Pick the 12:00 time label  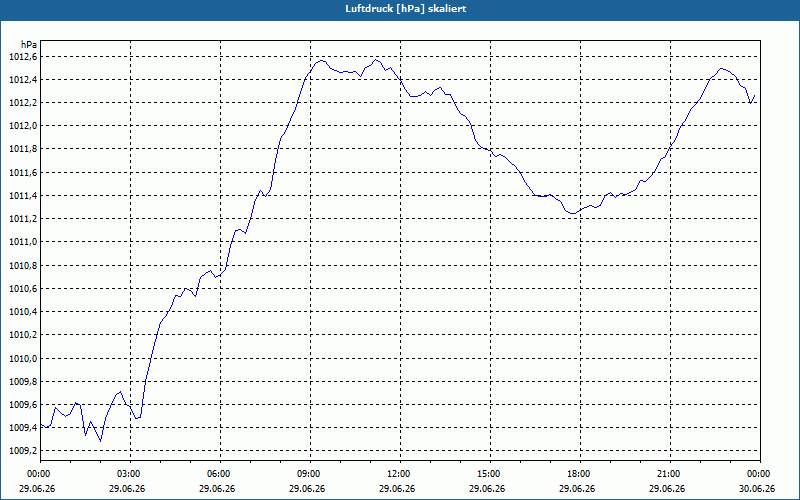click(x=400, y=474)
